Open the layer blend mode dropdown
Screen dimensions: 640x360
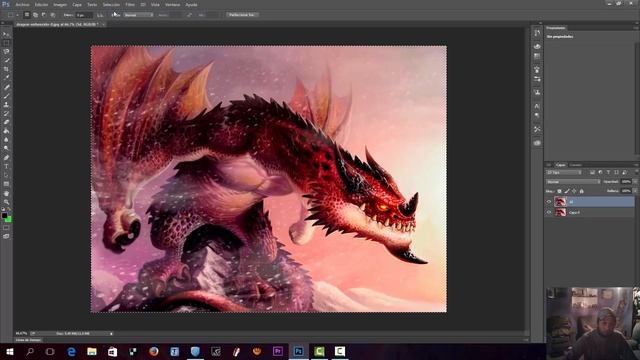[573, 182]
